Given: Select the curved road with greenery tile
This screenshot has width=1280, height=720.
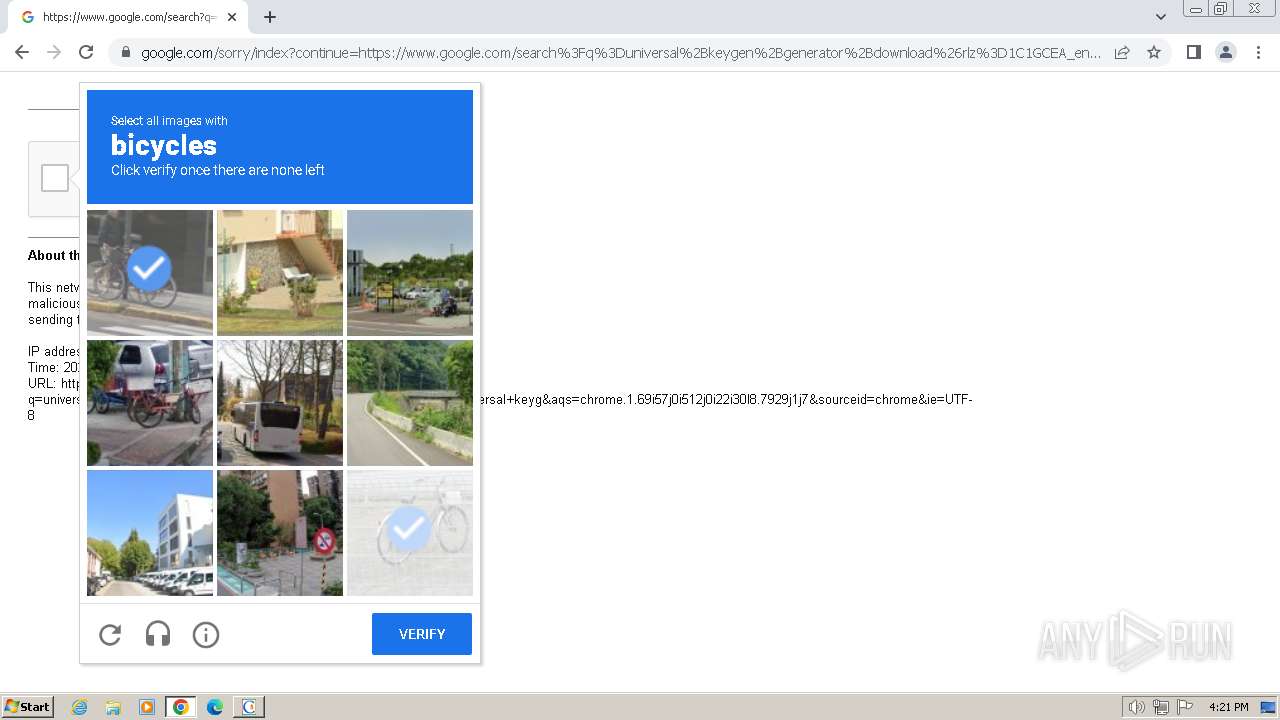Looking at the screenshot, I should (x=410, y=403).
